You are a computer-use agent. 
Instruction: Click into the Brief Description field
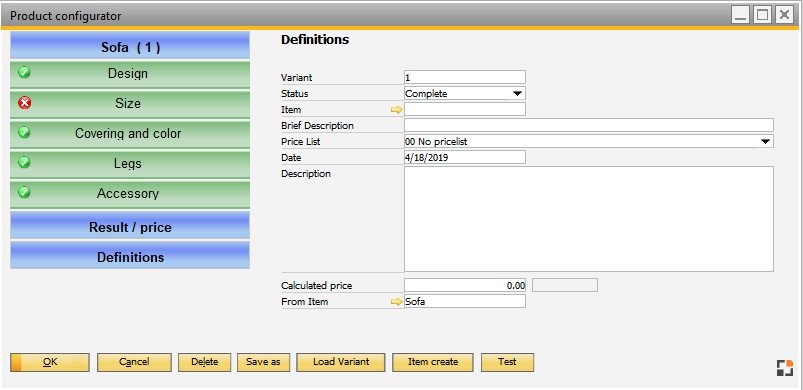(x=589, y=125)
